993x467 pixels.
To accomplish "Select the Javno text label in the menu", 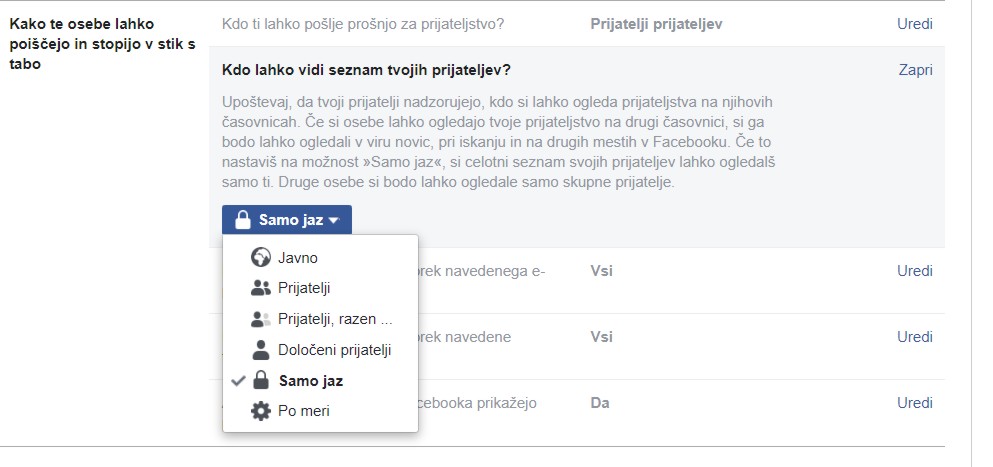I will [298, 258].
